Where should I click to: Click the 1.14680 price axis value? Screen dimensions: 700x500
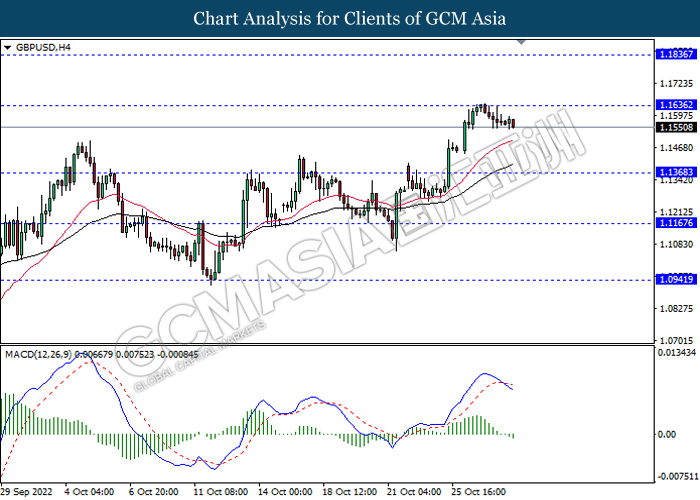[676, 148]
